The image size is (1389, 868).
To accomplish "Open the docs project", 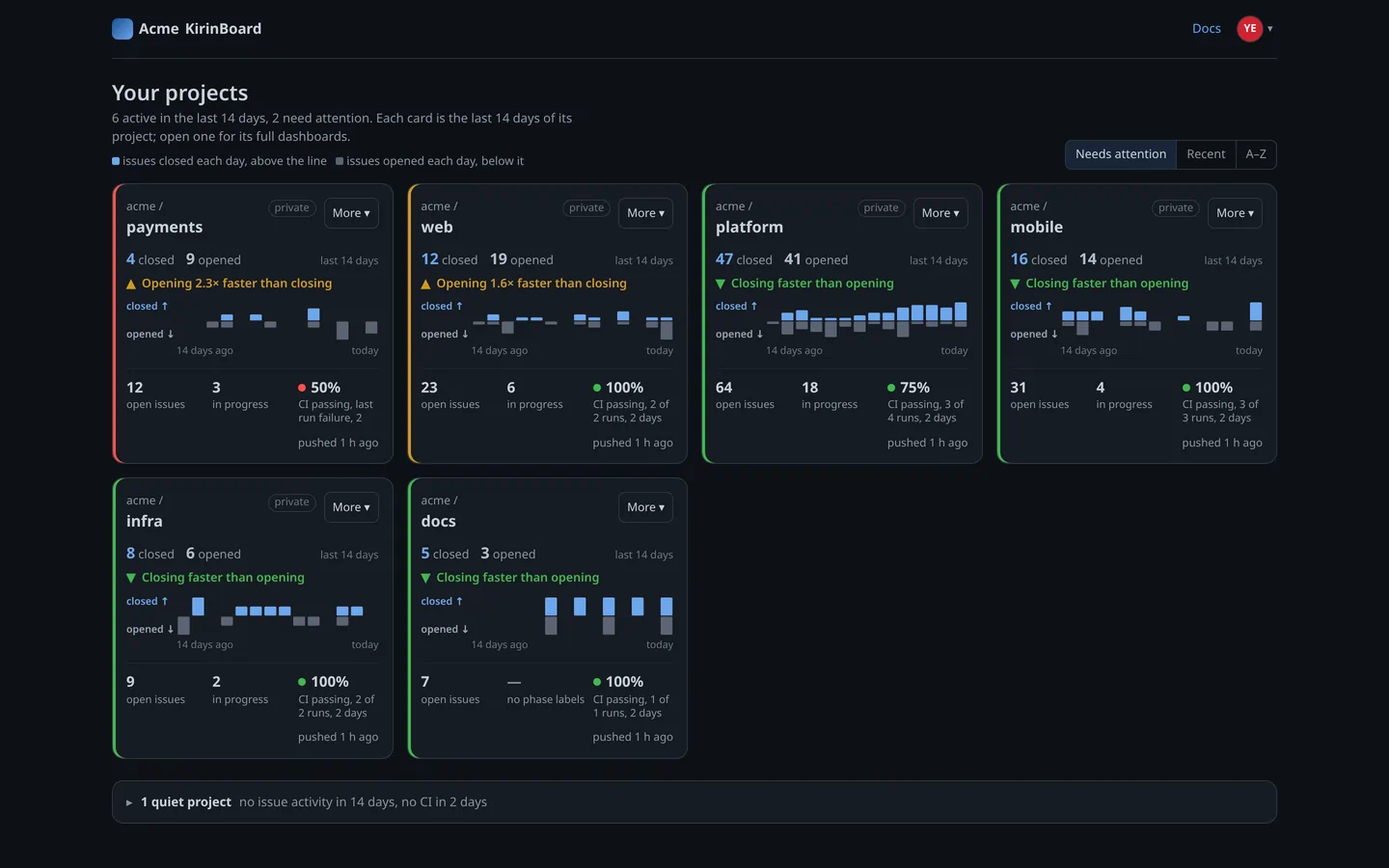I will (x=439, y=522).
